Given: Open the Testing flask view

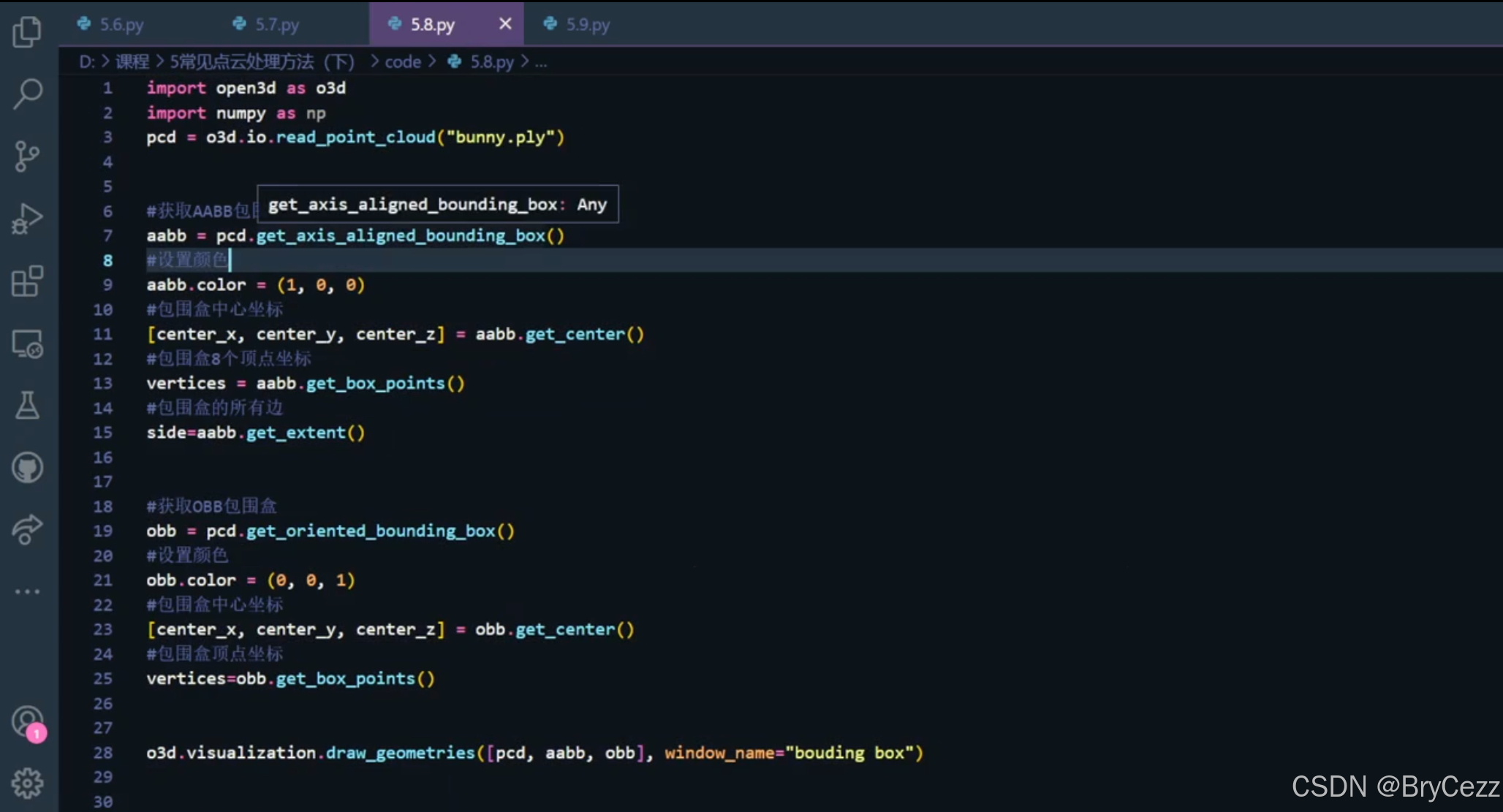Looking at the screenshot, I should click(27, 405).
